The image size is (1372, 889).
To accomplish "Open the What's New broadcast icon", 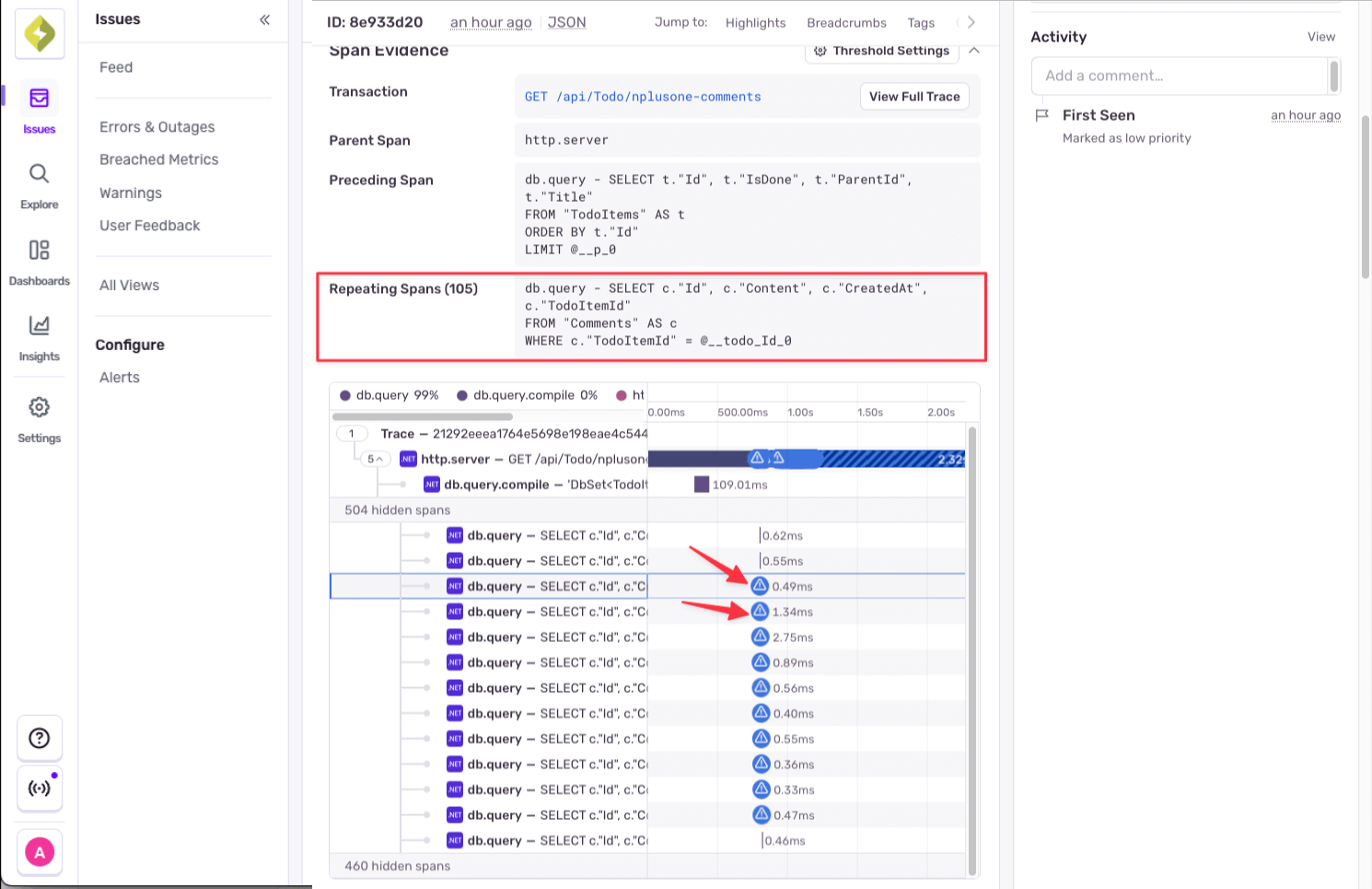I will coord(40,789).
